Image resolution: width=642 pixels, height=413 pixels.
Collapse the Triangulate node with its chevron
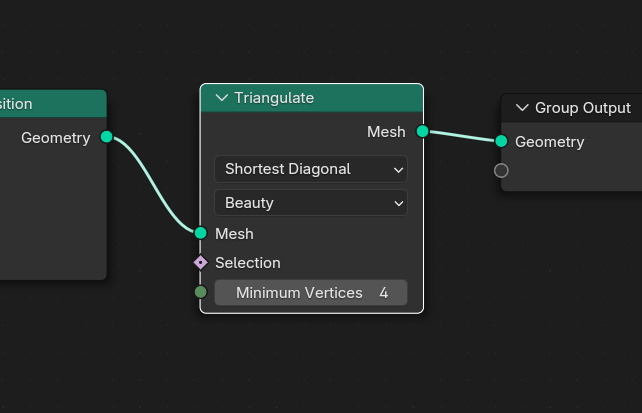(222, 98)
